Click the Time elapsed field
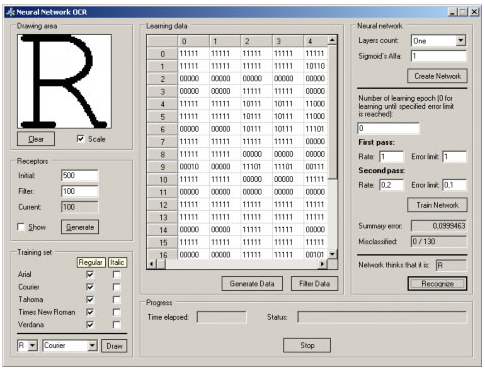Image resolution: width=485 pixels, height=372 pixels. (x=222, y=317)
